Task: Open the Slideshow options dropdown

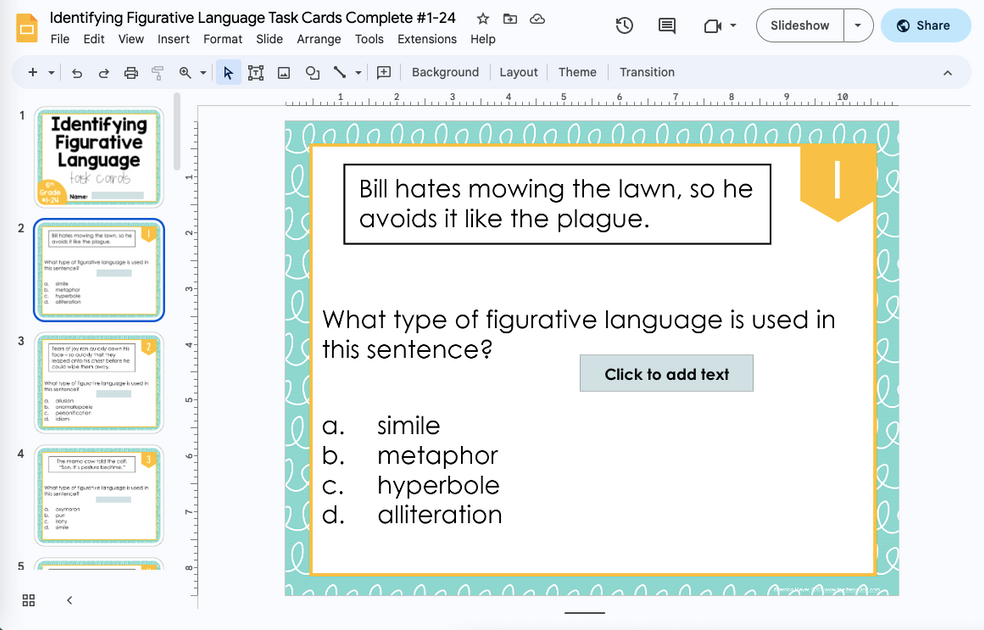Action: click(858, 26)
